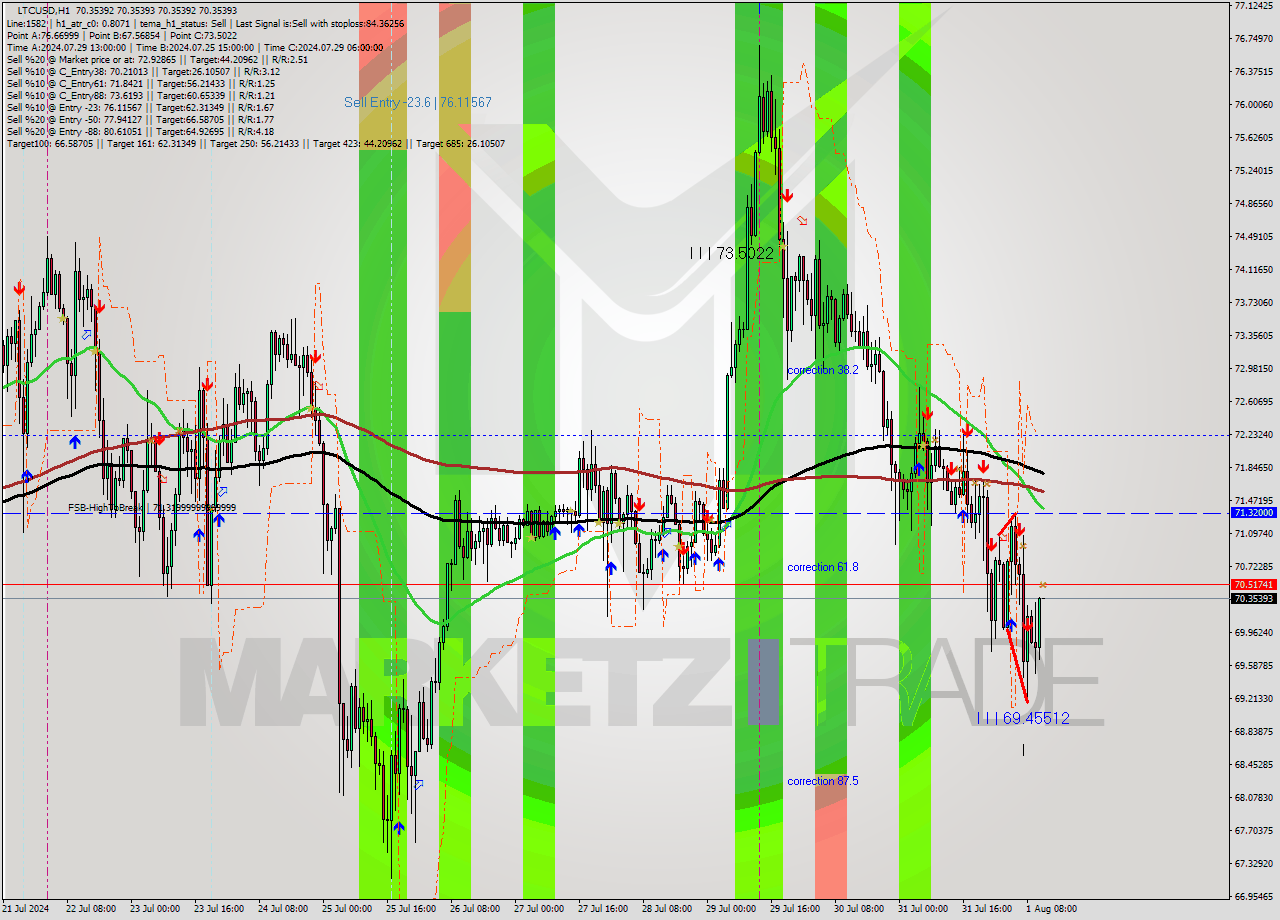Click the 'Target100: 66.58705' targets line

click(x=256, y=143)
